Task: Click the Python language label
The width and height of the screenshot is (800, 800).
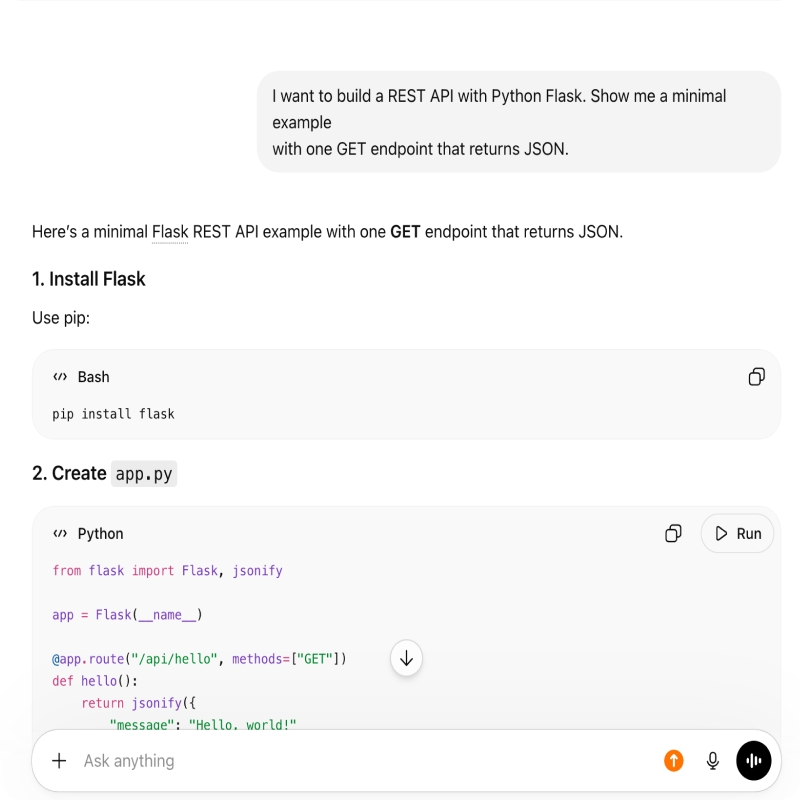Action: tap(101, 534)
